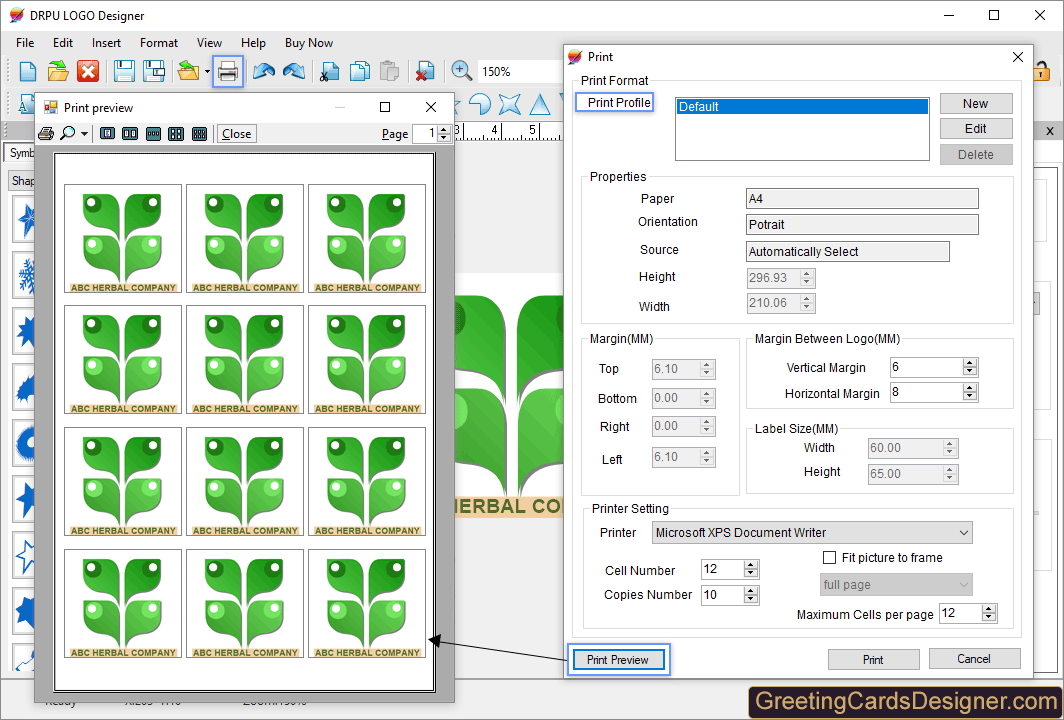Click the Cell Number input field

coord(723,569)
